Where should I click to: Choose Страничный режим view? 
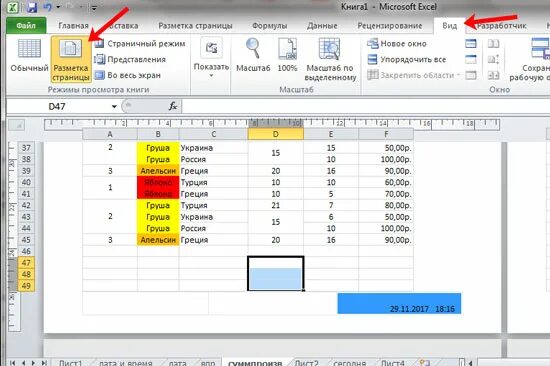point(140,44)
